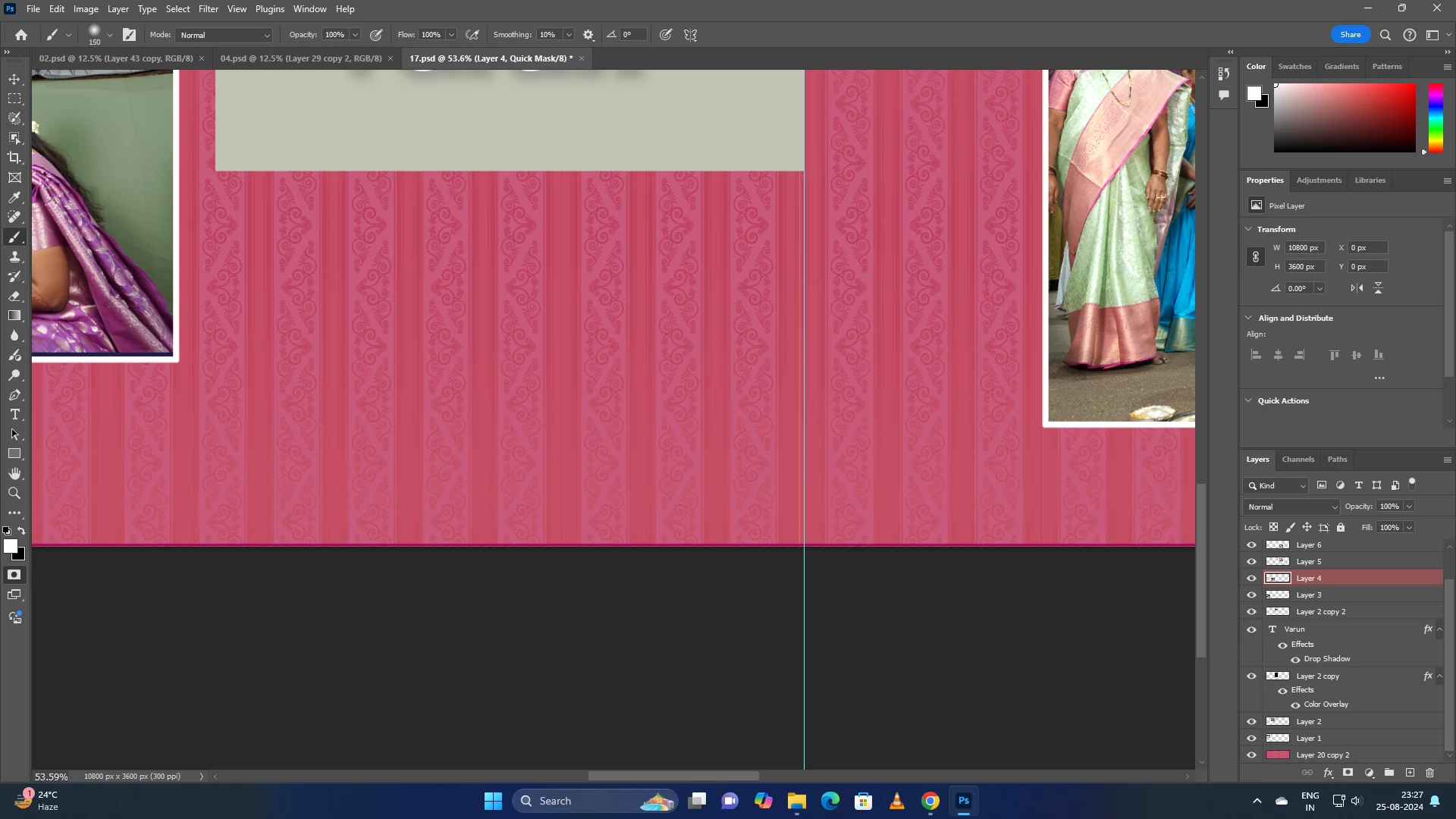
Task: Select the Clone Stamp tool
Action: [x=14, y=257]
